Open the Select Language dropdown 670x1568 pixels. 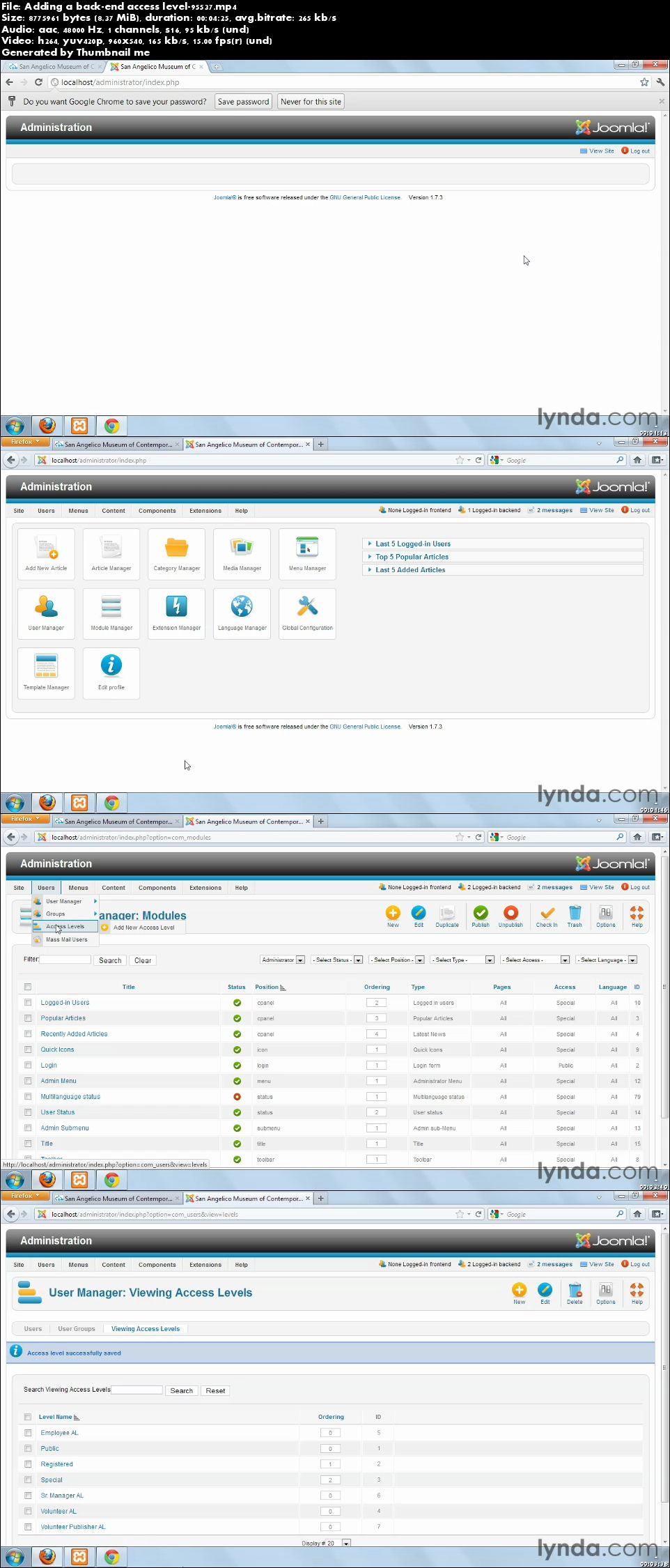(x=607, y=960)
